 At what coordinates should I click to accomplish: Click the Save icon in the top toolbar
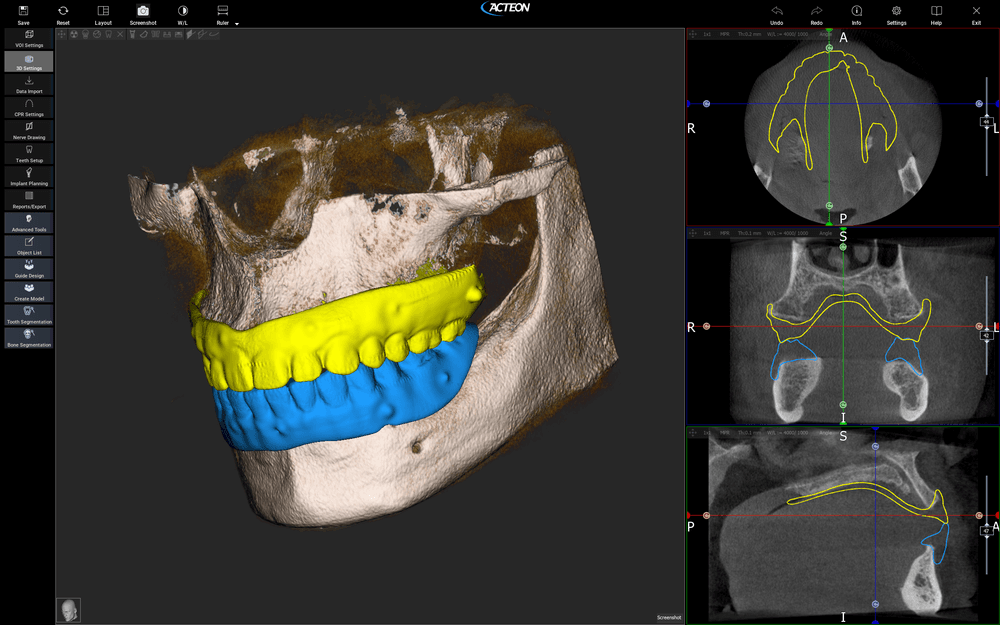click(23, 11)
